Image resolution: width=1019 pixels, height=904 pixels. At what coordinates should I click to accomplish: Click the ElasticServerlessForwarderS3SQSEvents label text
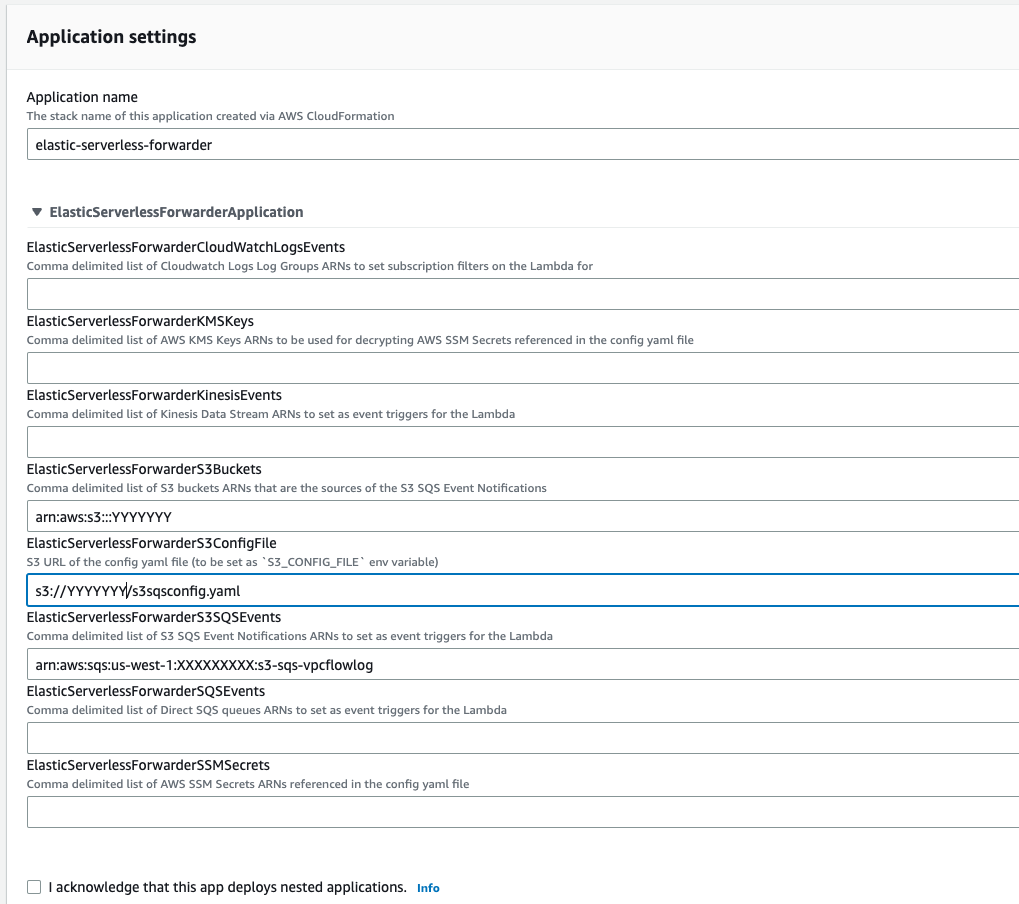(x=154, y=617)
